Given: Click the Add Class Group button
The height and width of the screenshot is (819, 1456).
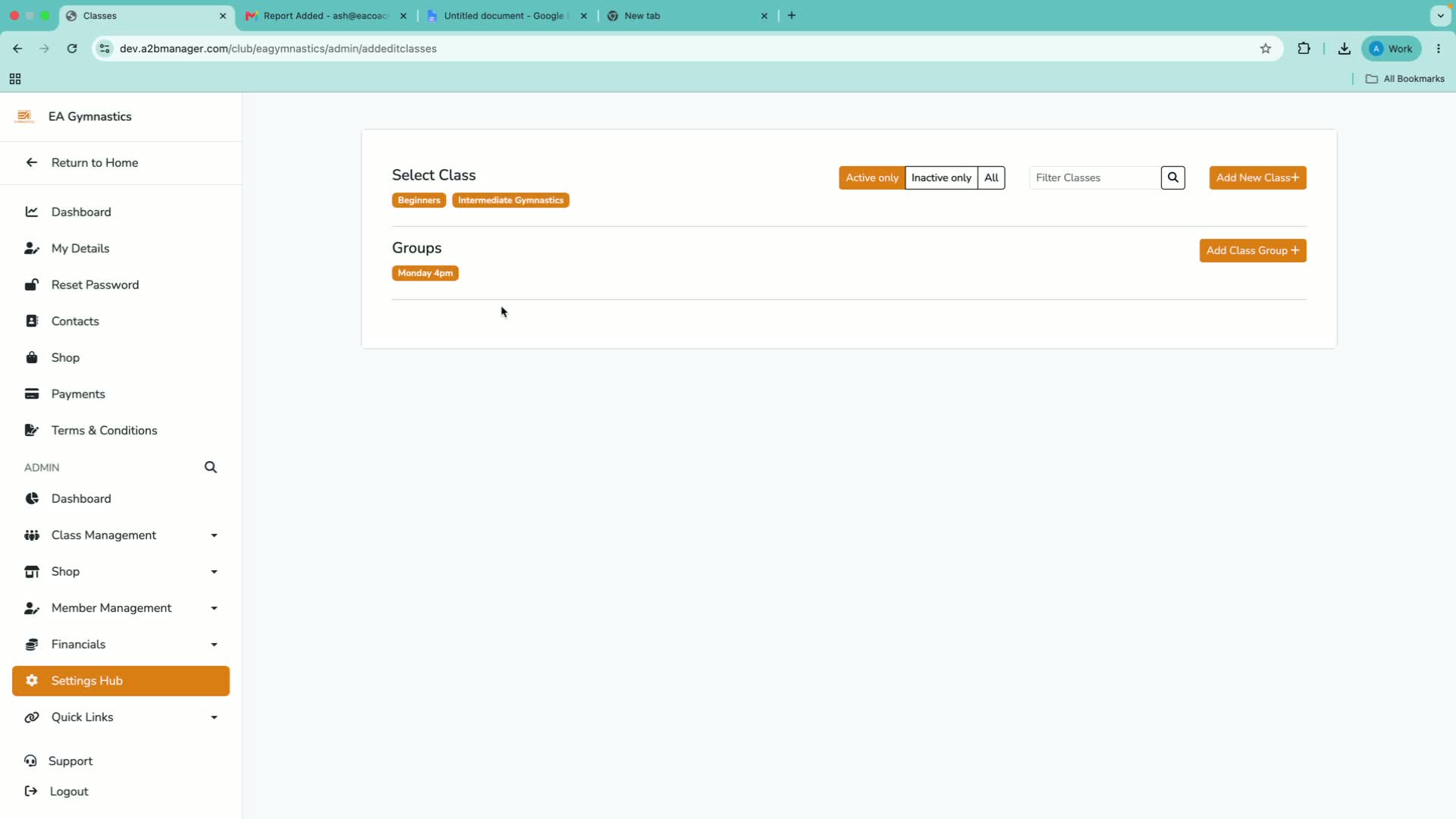Looking at the screenshot, I should click(1253, 250).
